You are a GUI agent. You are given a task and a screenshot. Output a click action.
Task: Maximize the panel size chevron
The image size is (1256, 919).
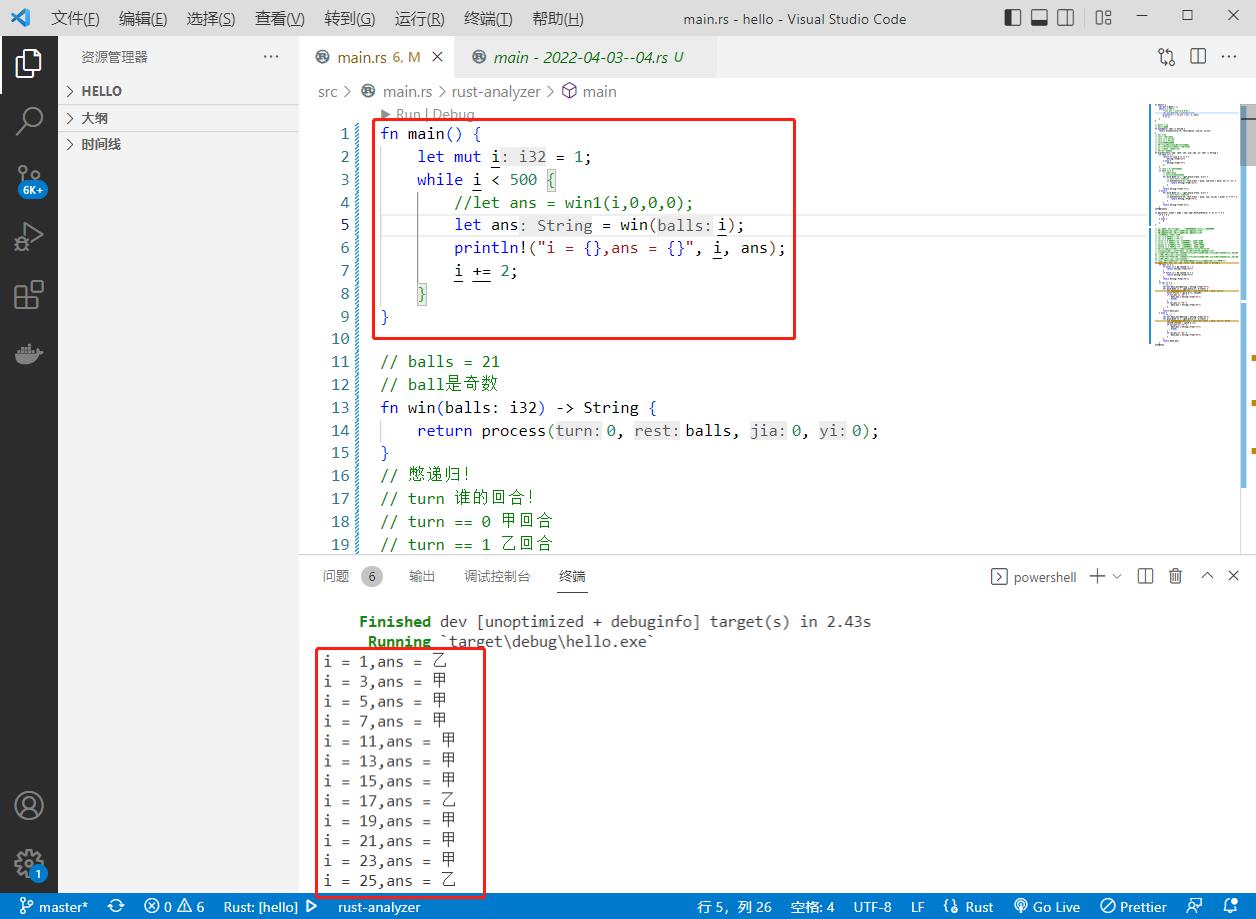[x=1207, y=576]
